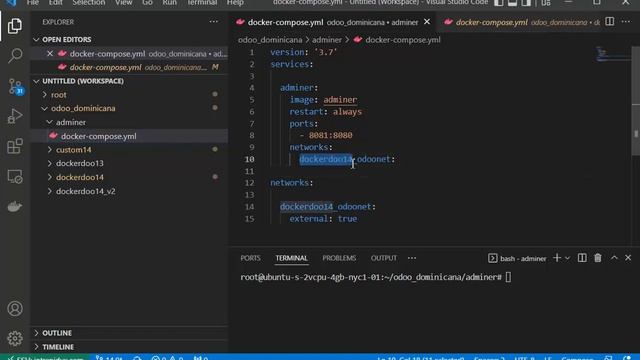Open Run and Debug view
This screenshot has width=640, height=360.
point(15,116)
